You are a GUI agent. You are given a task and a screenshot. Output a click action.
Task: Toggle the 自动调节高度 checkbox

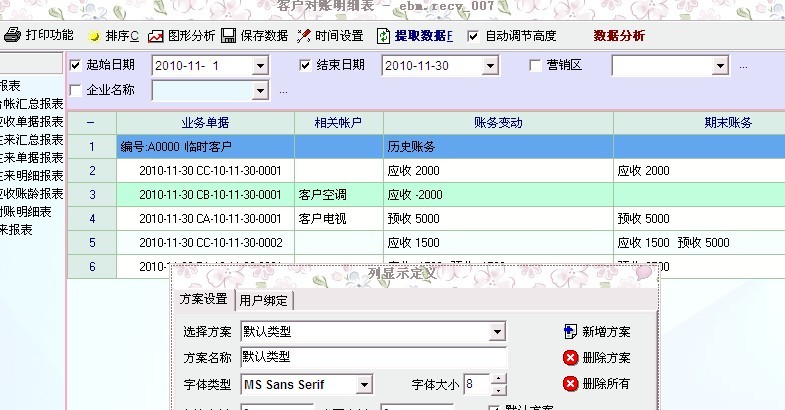point(474,36)
